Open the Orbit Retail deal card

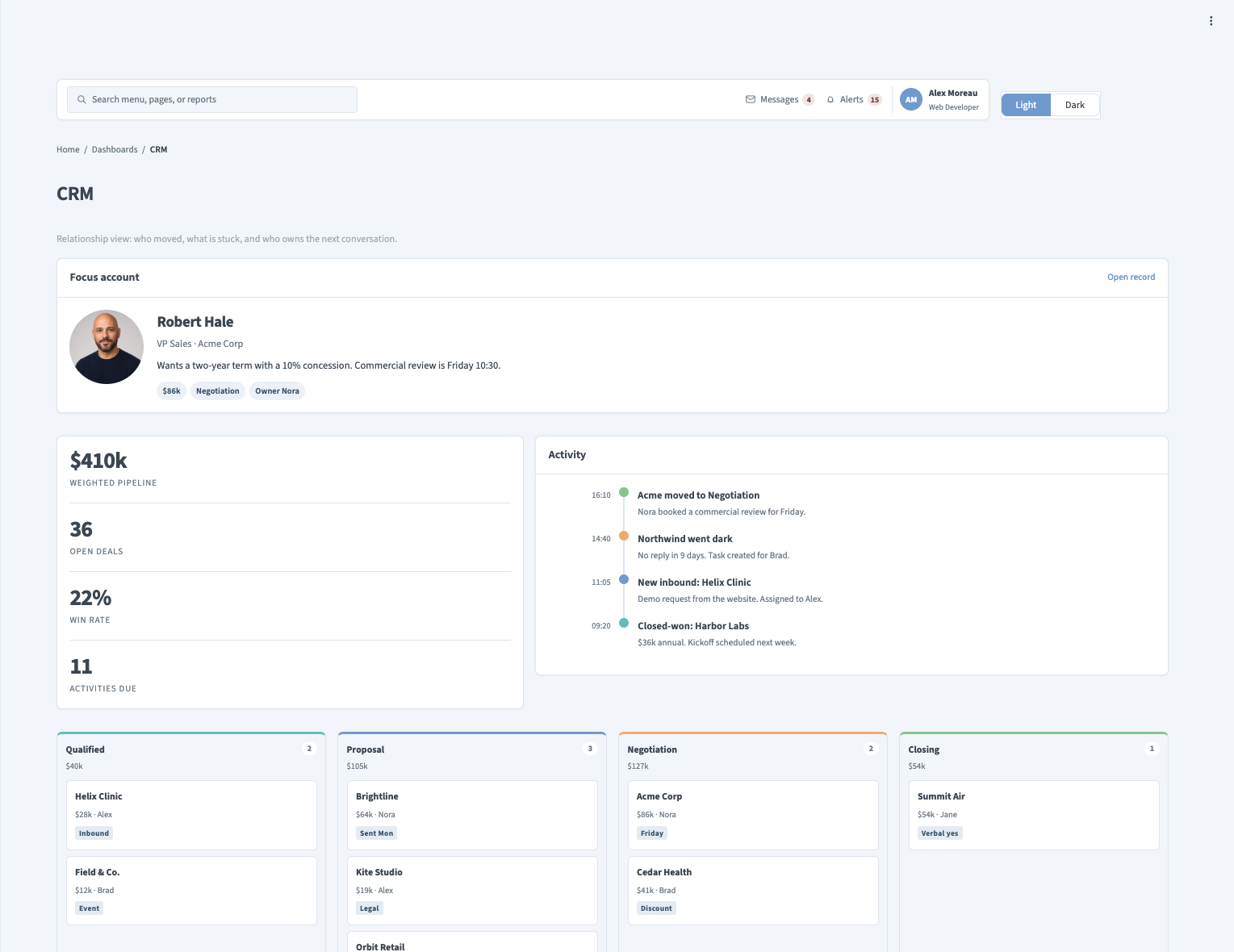point(472,942)
